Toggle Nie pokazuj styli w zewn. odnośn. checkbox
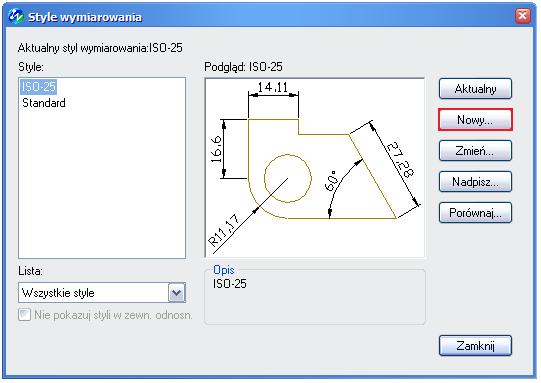Viewport: 541px width, 383px height. (24, 315)
